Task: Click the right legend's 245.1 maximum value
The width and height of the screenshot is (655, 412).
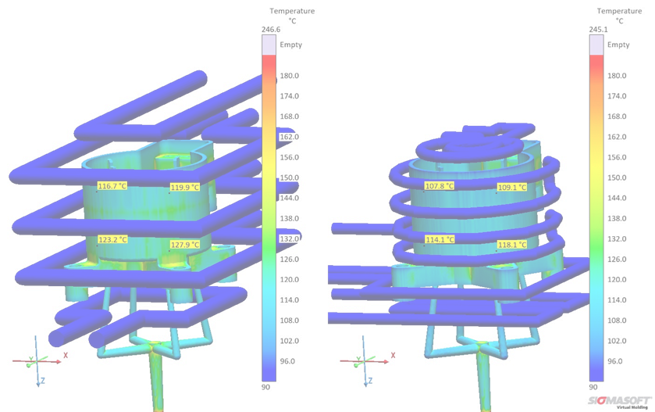Action: tap(597, 31)
